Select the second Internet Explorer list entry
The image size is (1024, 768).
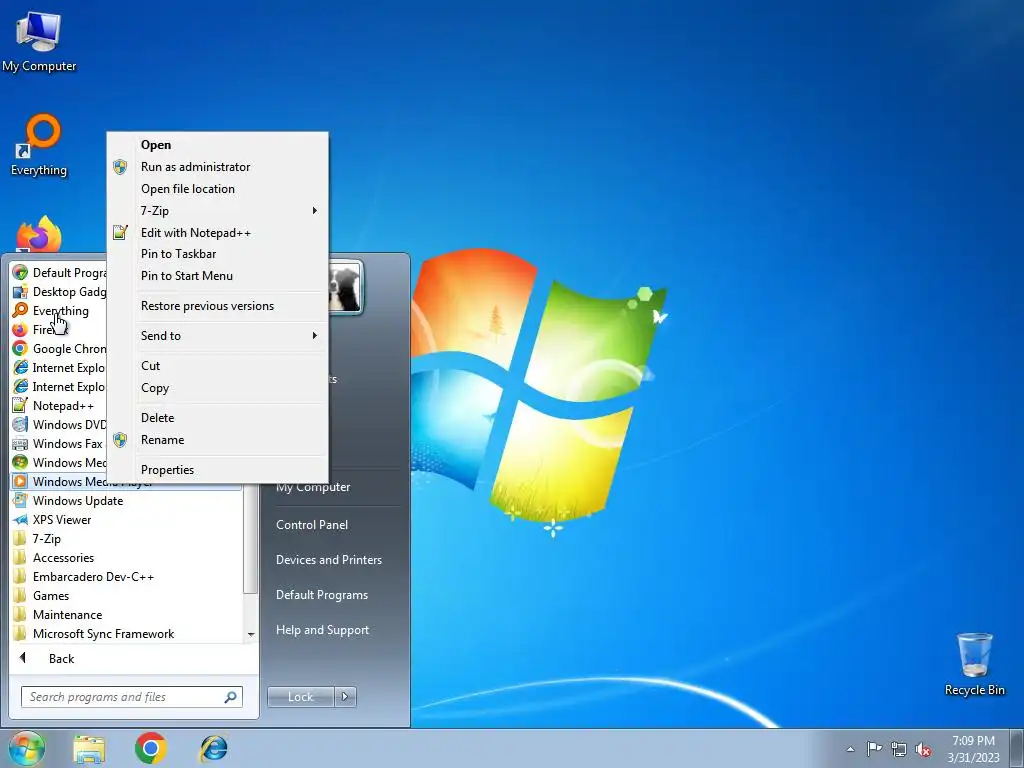tap(59, 387)
